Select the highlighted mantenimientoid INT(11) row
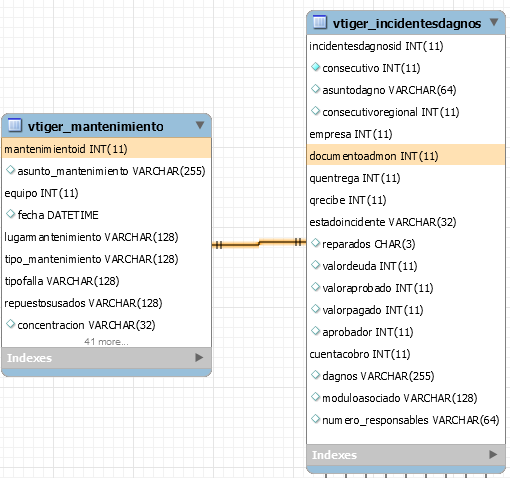The image size is (510, 478). click(106, 149)
